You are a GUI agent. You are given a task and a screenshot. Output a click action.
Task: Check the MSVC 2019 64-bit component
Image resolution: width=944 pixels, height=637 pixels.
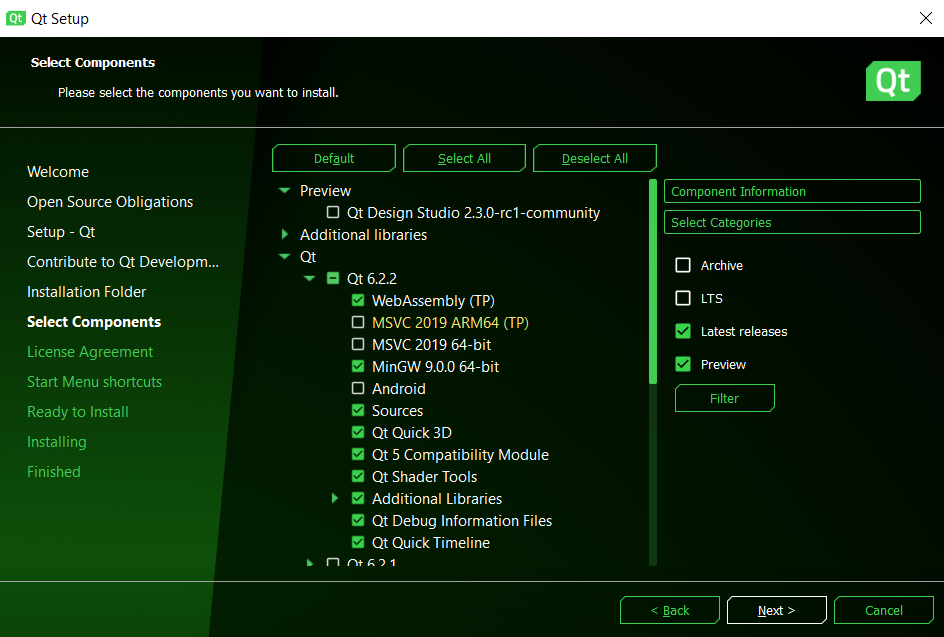point(358,344)
